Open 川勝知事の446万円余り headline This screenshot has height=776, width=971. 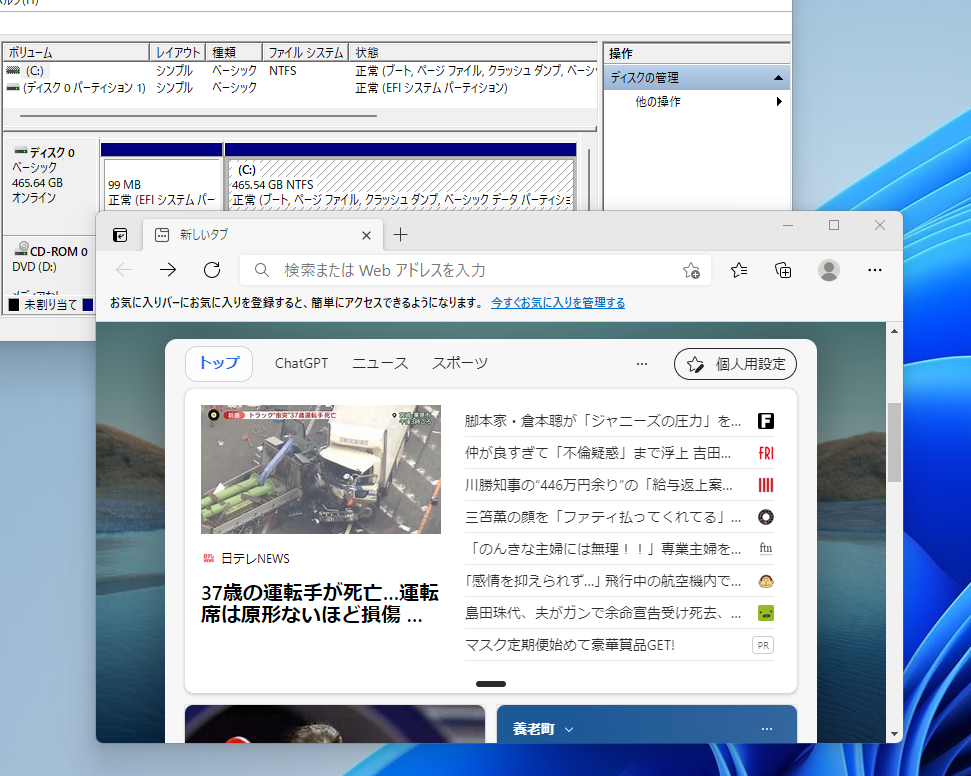pos(599,485)
